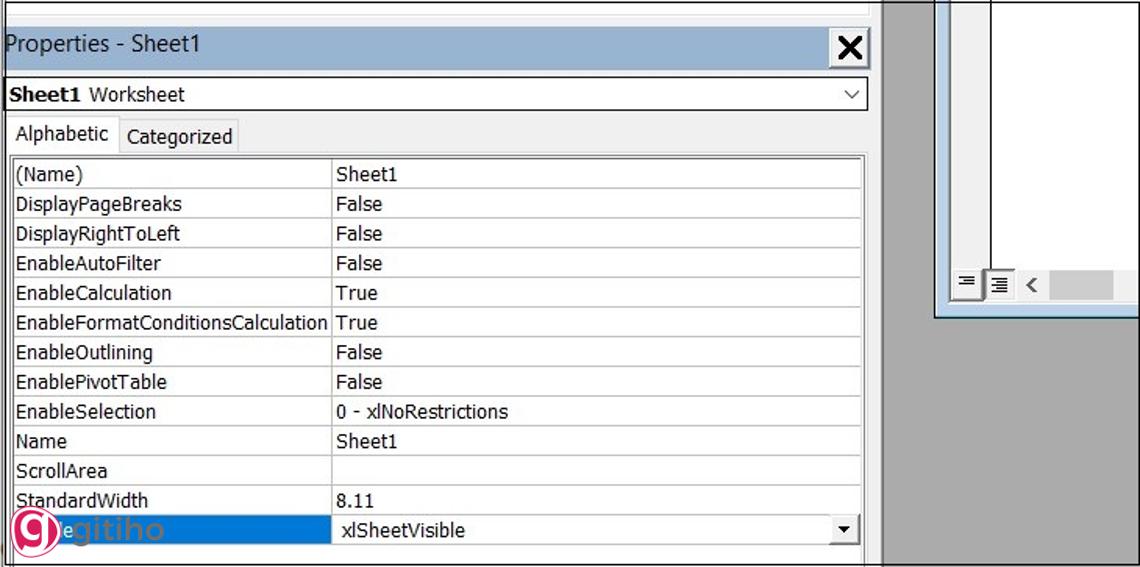Select the EnableCalculation property row
1140x567 pixels.
(x=170, y=293)
